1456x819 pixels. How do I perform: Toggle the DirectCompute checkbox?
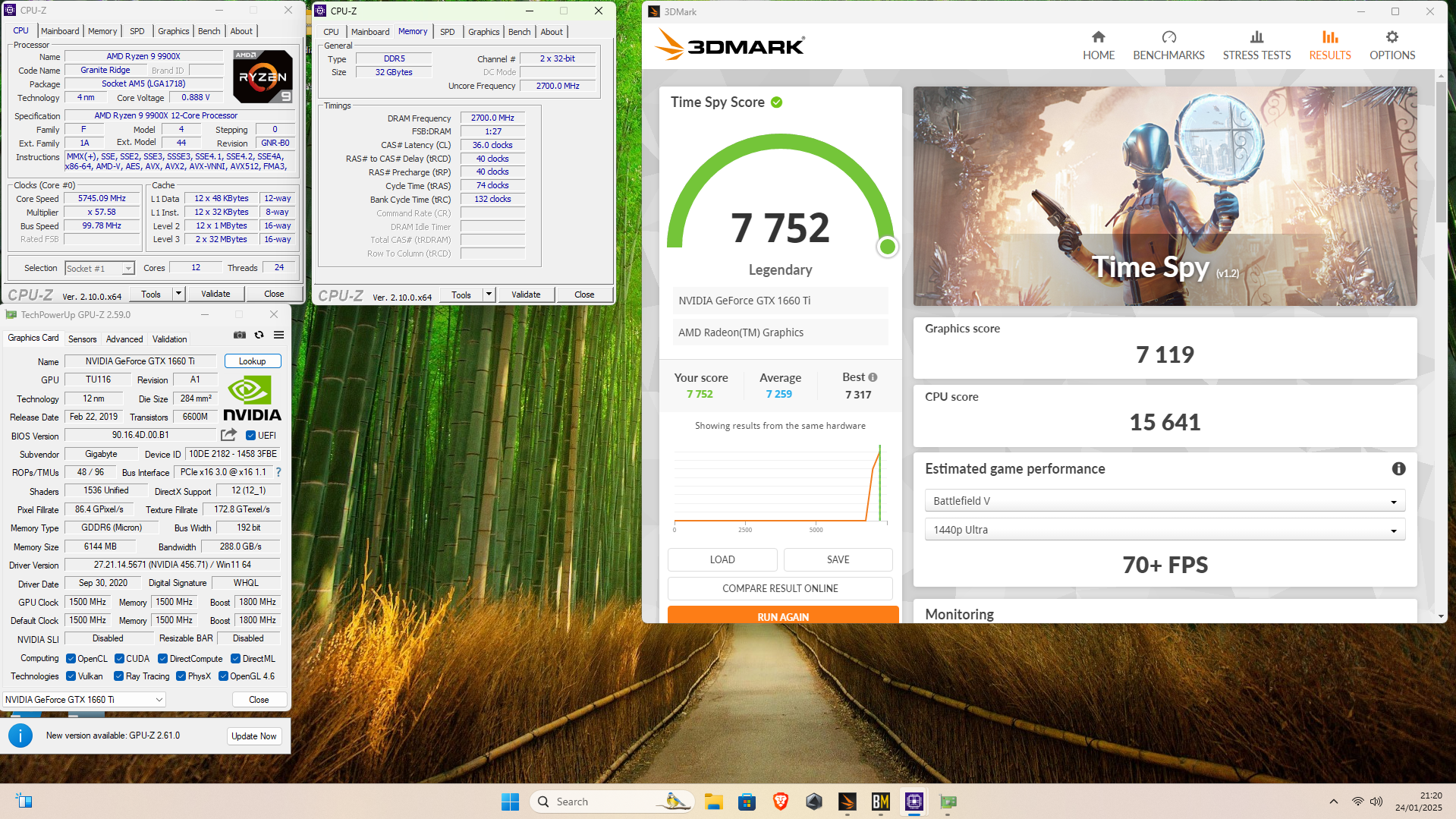pos(162,659)
